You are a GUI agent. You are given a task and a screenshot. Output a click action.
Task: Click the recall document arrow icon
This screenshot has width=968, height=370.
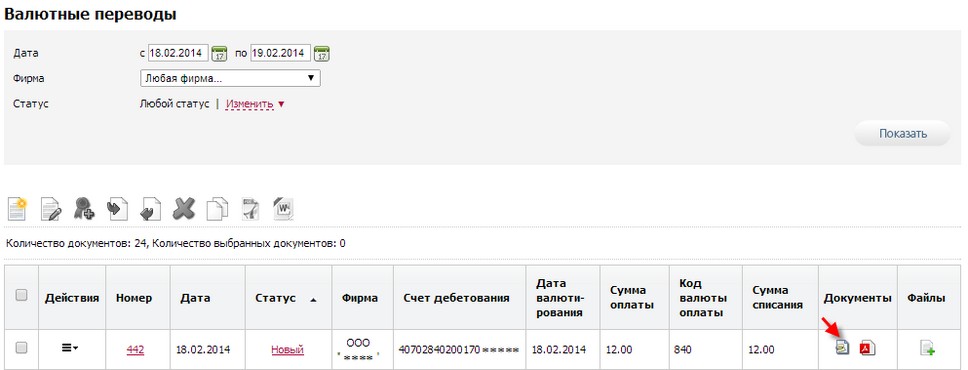151,209
